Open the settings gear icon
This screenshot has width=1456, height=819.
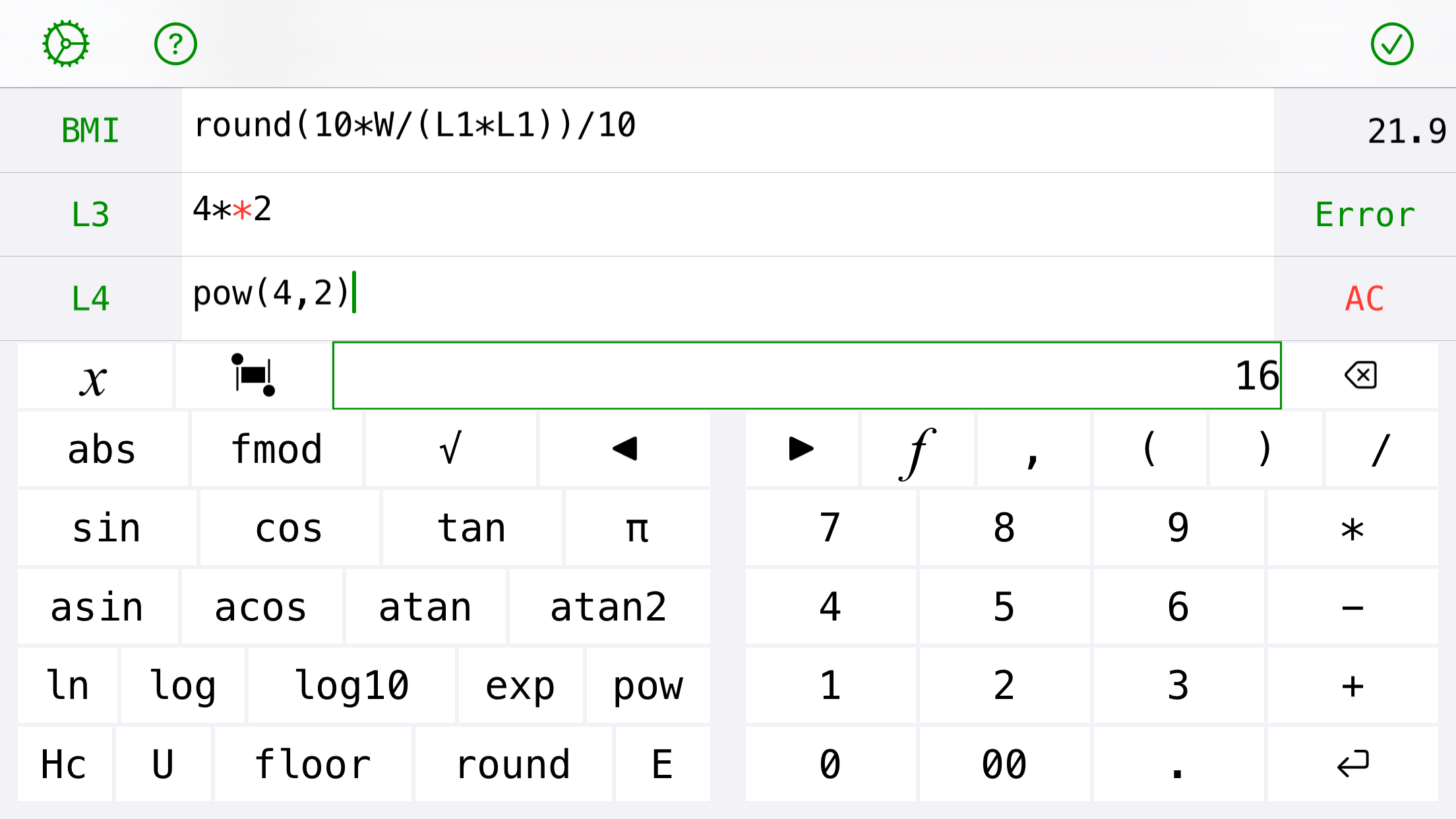click(x=66, y=44)
